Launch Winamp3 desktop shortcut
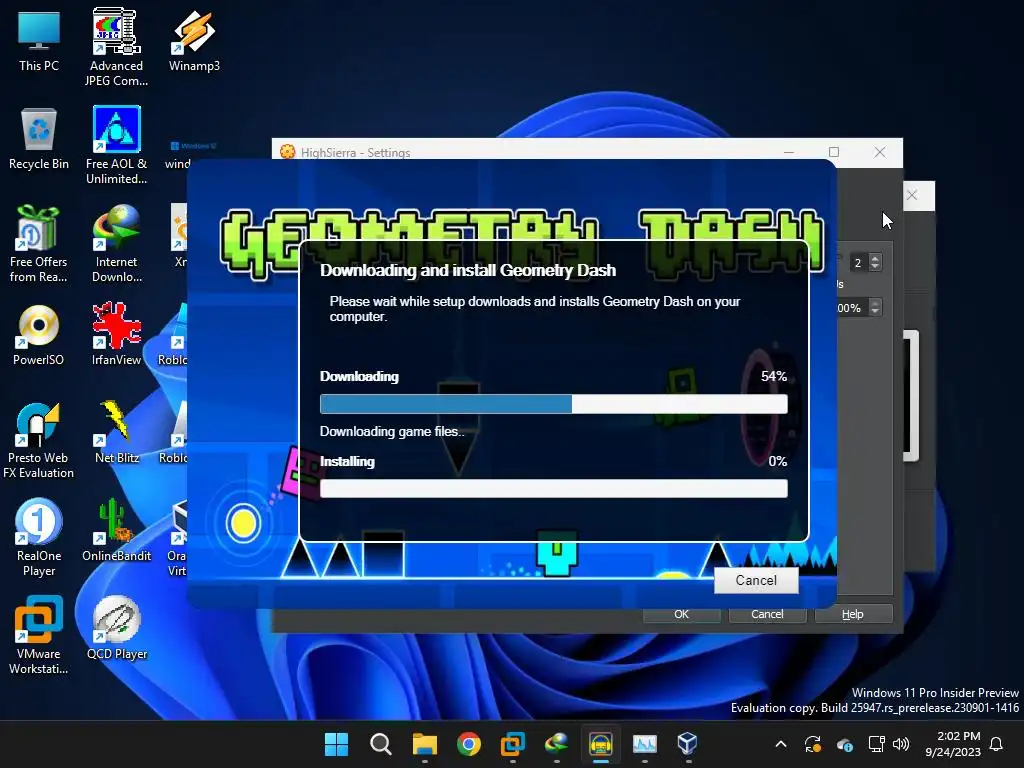 (x=194, y=41)
